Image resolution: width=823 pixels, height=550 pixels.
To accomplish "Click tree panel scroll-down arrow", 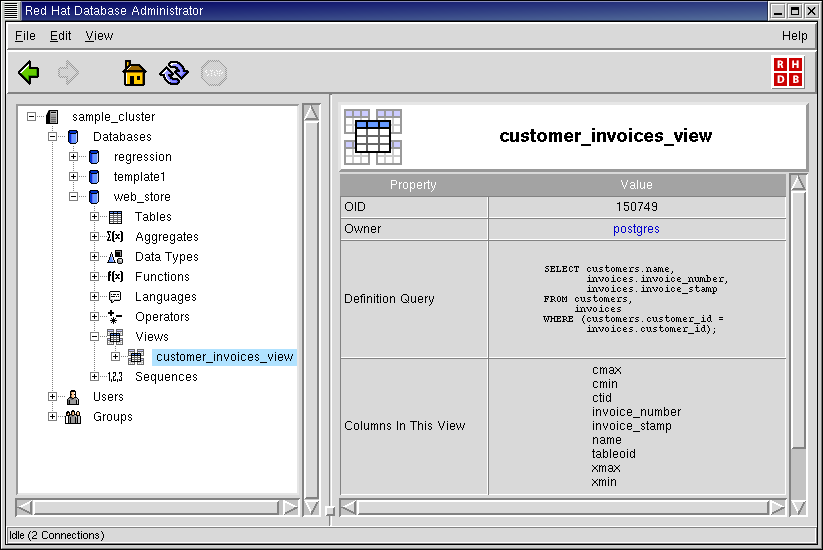I will point(311,507).
